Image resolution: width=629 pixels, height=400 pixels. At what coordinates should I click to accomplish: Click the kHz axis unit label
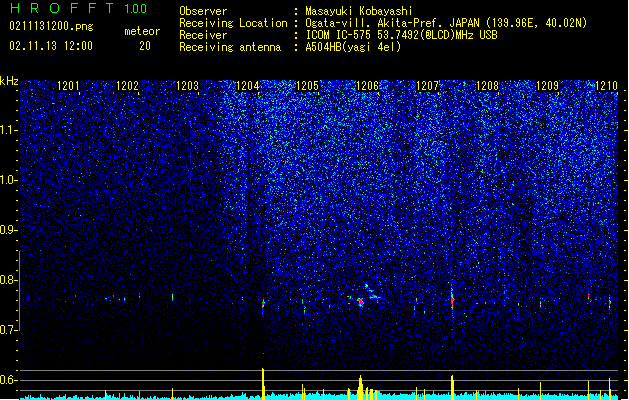[9, 81]
